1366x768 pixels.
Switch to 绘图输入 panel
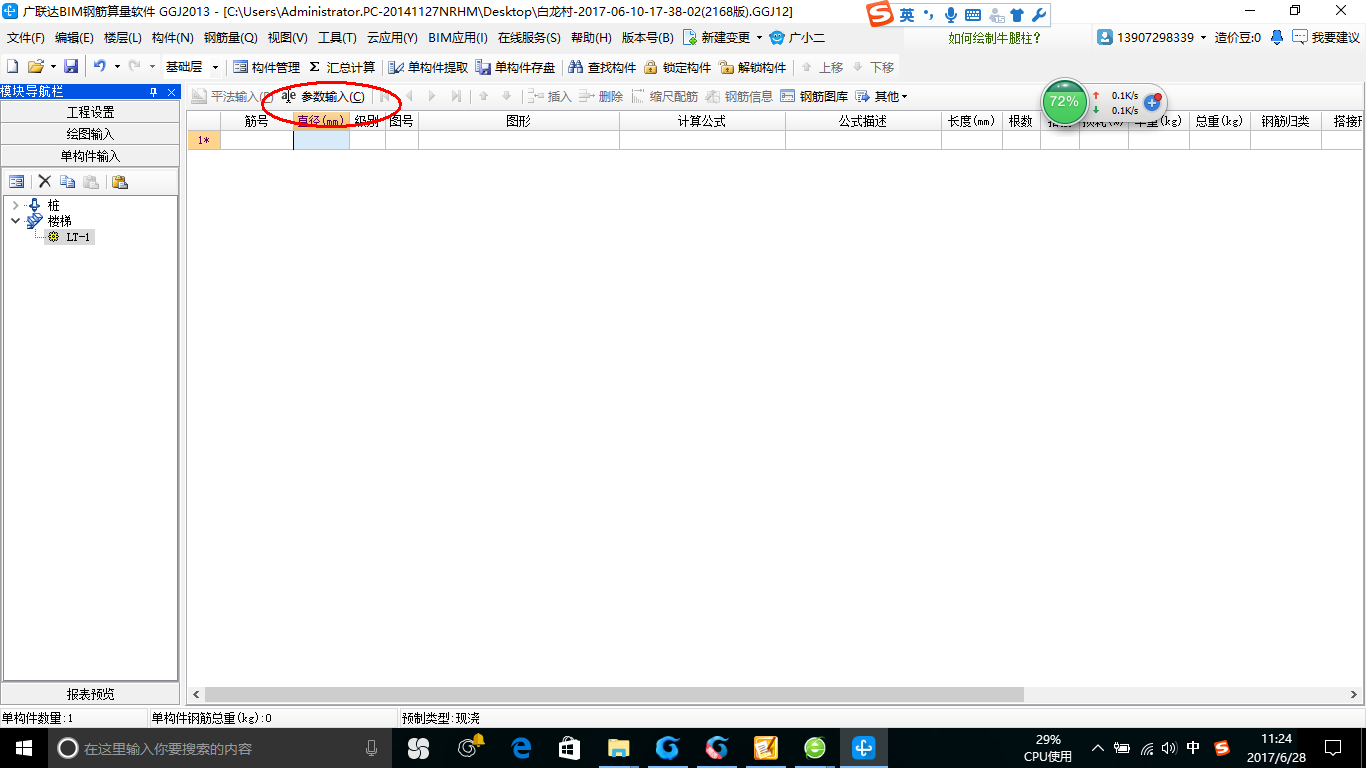click(90, 134)
